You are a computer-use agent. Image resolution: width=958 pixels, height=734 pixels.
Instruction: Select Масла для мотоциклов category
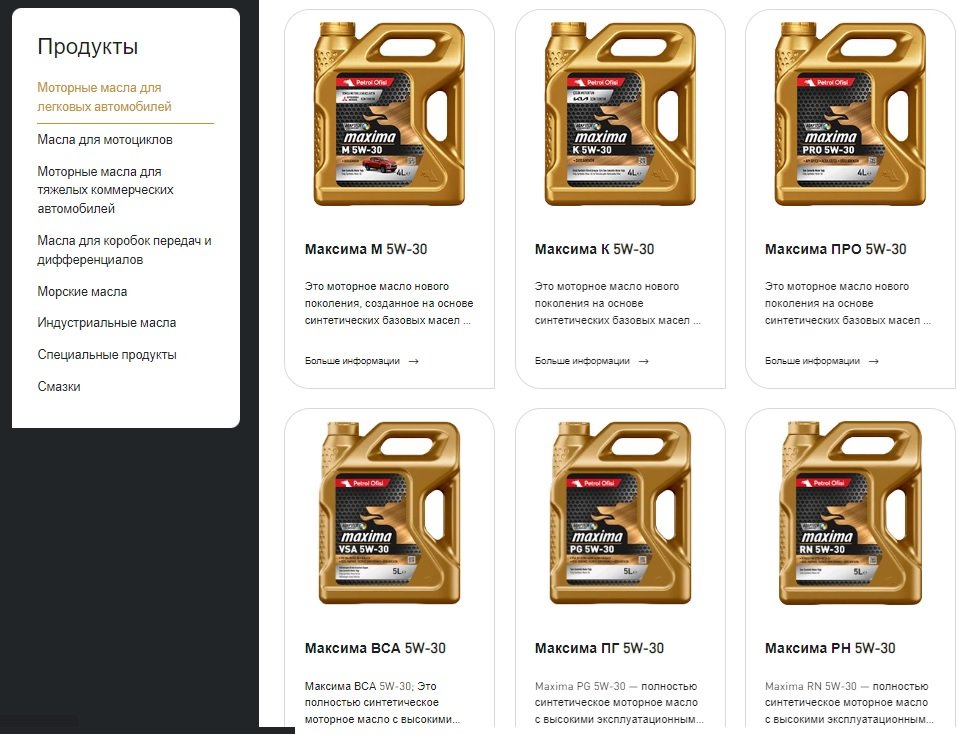click(105, 140)
